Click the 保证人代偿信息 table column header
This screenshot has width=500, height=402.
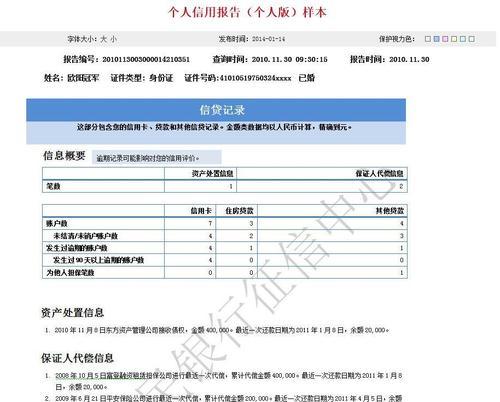379,174
